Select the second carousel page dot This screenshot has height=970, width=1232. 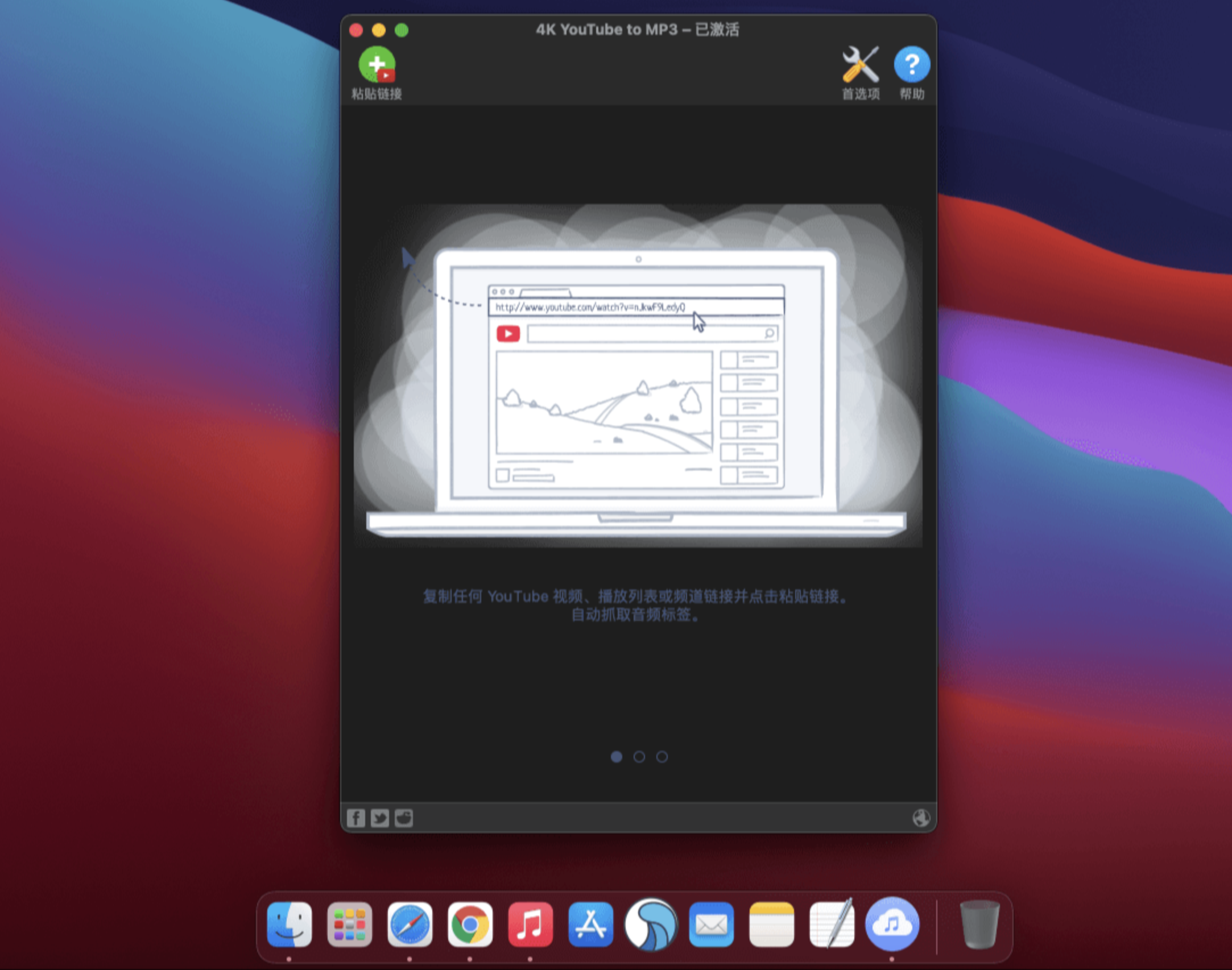[639, 757]
